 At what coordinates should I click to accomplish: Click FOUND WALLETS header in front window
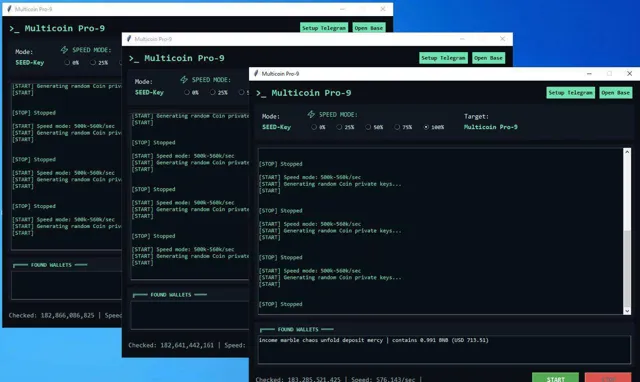298,329
